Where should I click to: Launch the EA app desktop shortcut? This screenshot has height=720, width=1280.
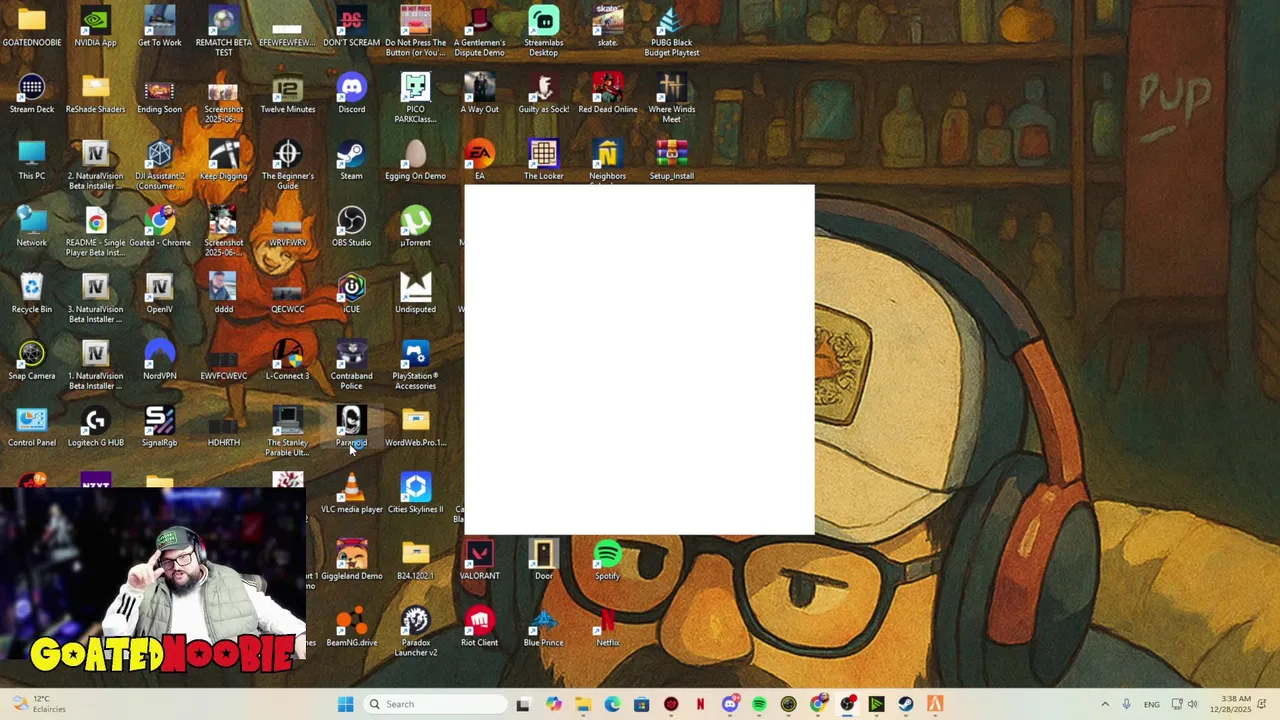(x=479, y=160)
